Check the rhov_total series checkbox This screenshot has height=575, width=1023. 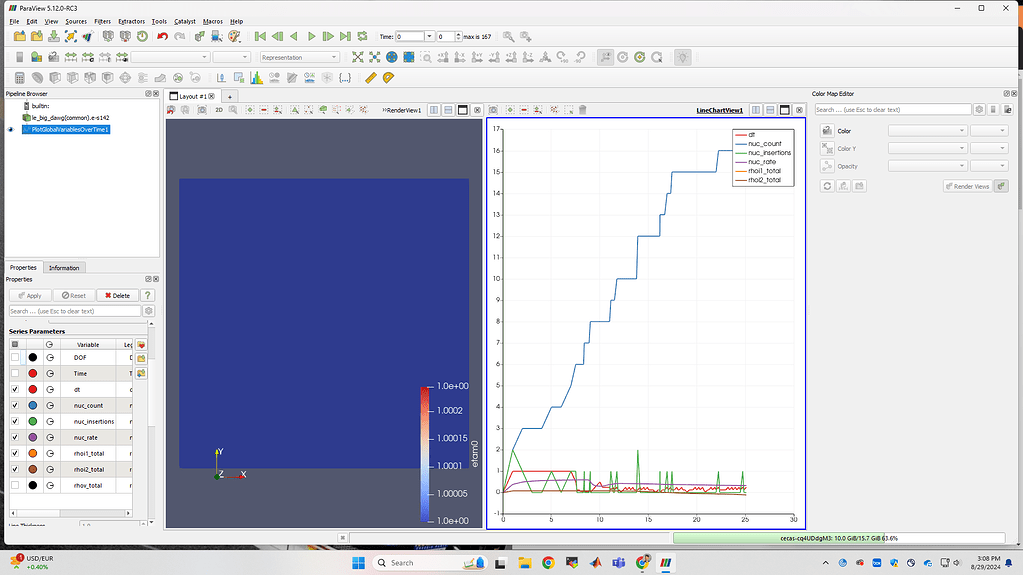point(14,485)
